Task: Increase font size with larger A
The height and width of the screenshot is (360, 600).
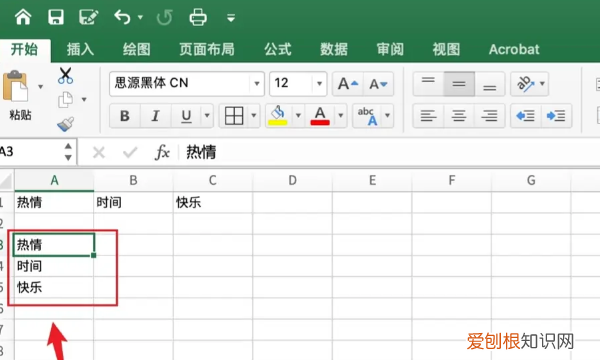Action: [x=348, y=84]
